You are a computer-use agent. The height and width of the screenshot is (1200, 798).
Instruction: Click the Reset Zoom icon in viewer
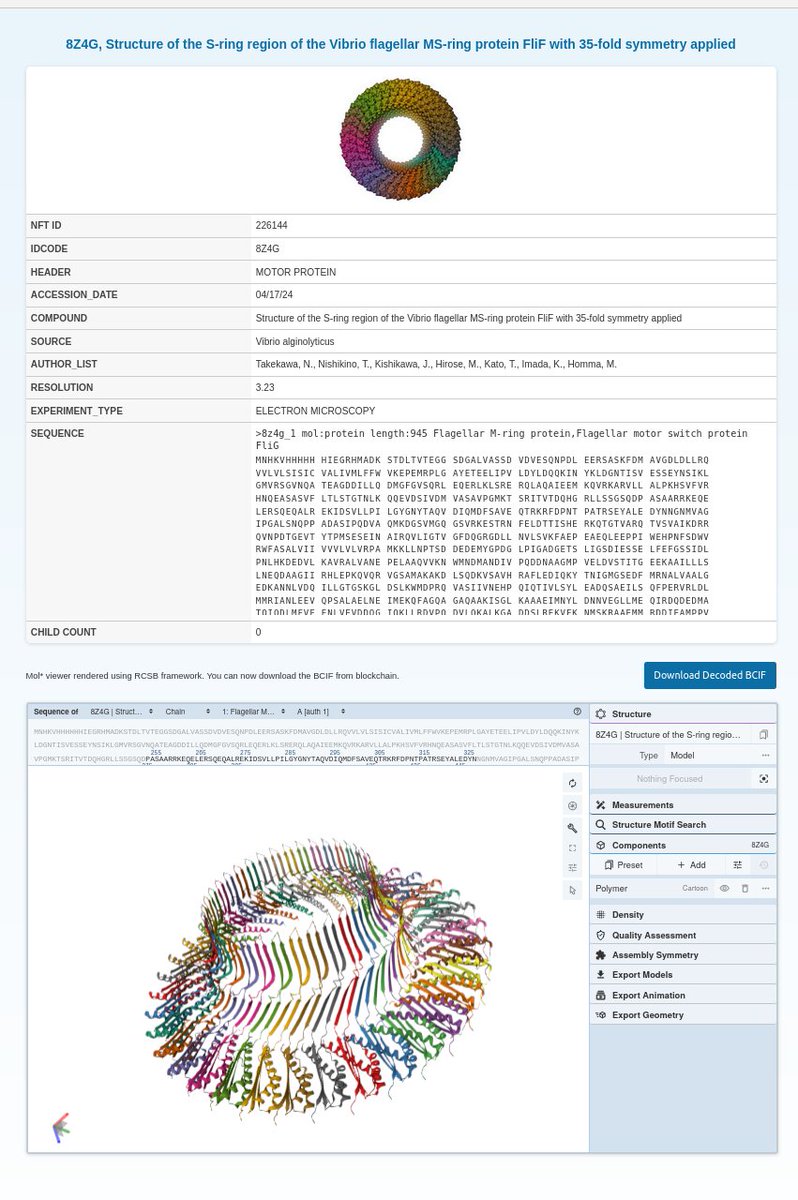(572, 784)
